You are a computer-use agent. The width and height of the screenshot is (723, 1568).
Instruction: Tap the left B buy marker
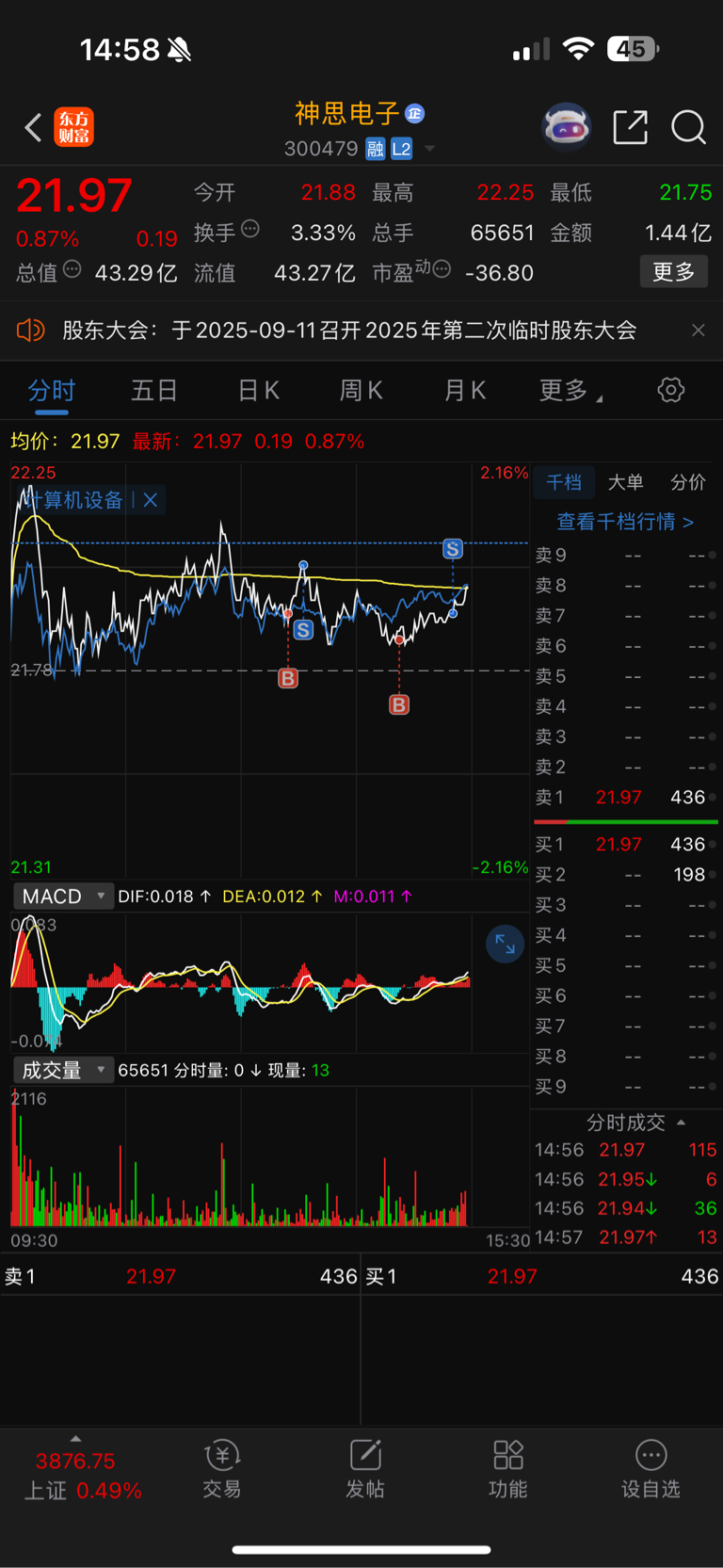(x=288, y=678)
